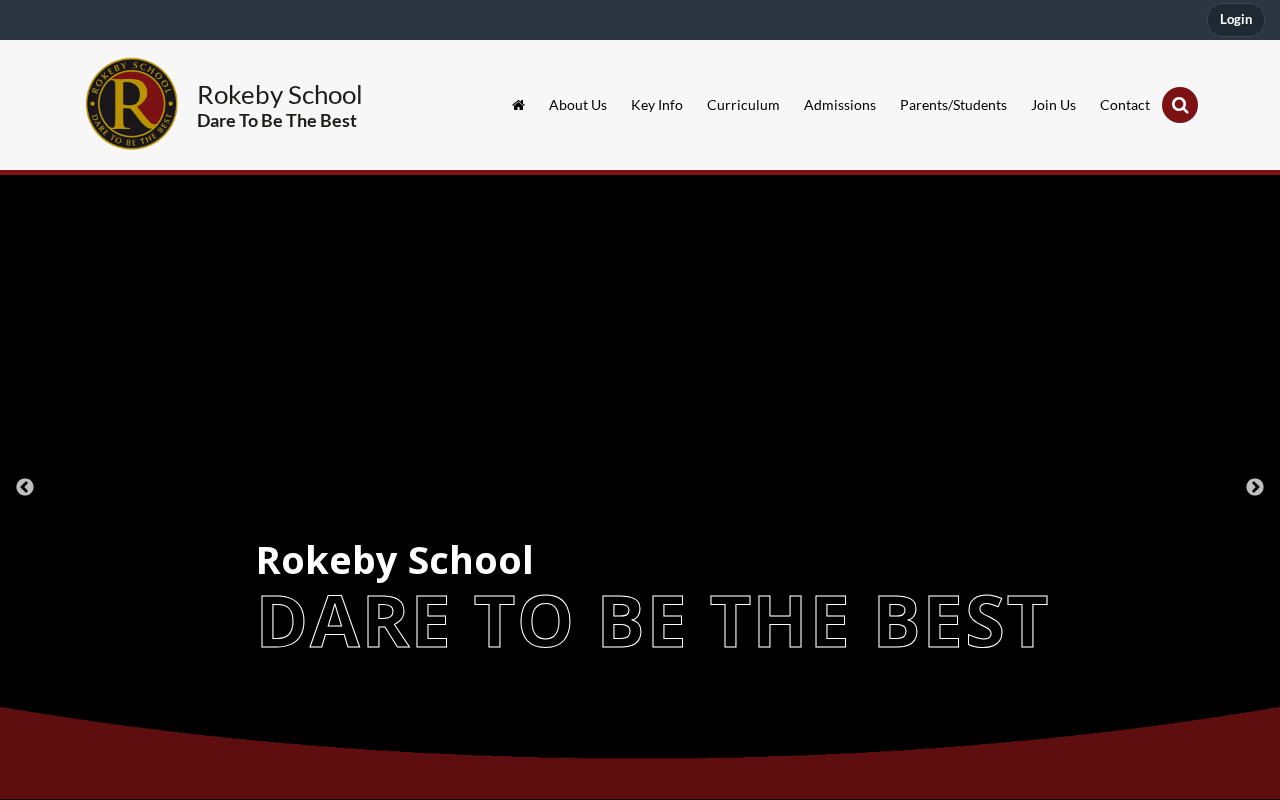Open the Admissions menu item
Viewport: 1280px width, 800px height.
coord(840,105)
